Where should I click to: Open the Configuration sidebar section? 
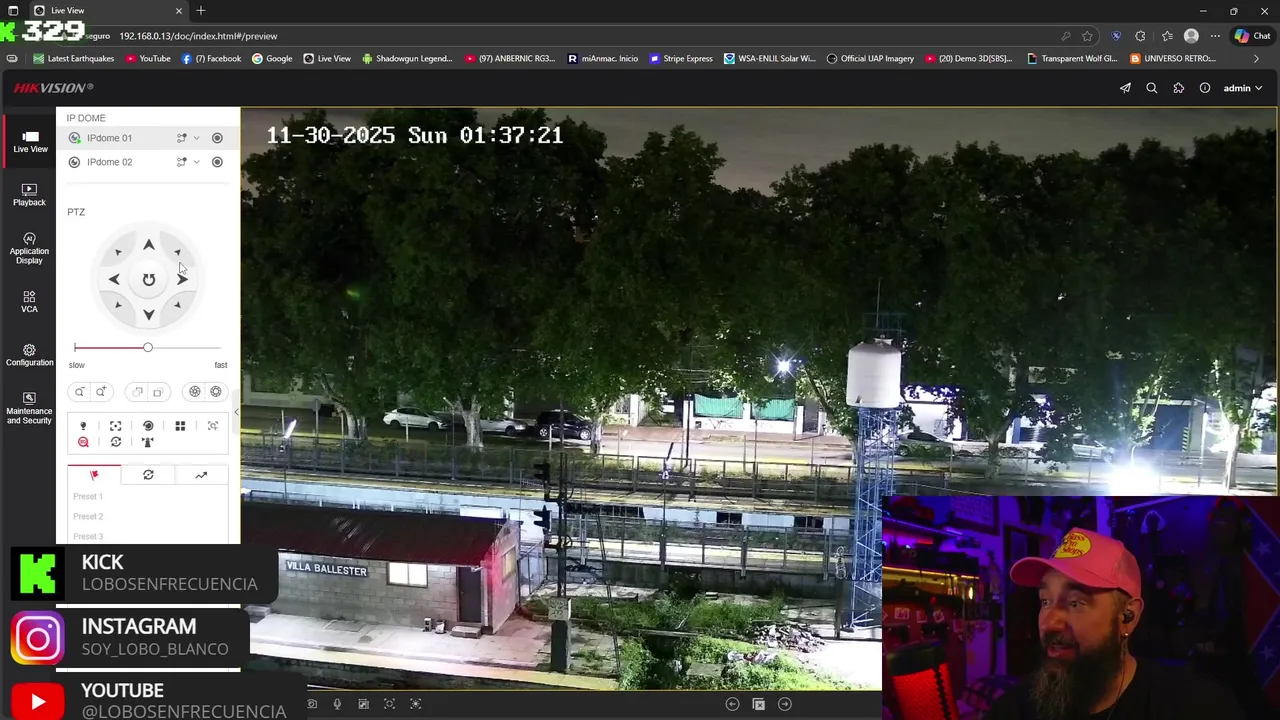29,355
